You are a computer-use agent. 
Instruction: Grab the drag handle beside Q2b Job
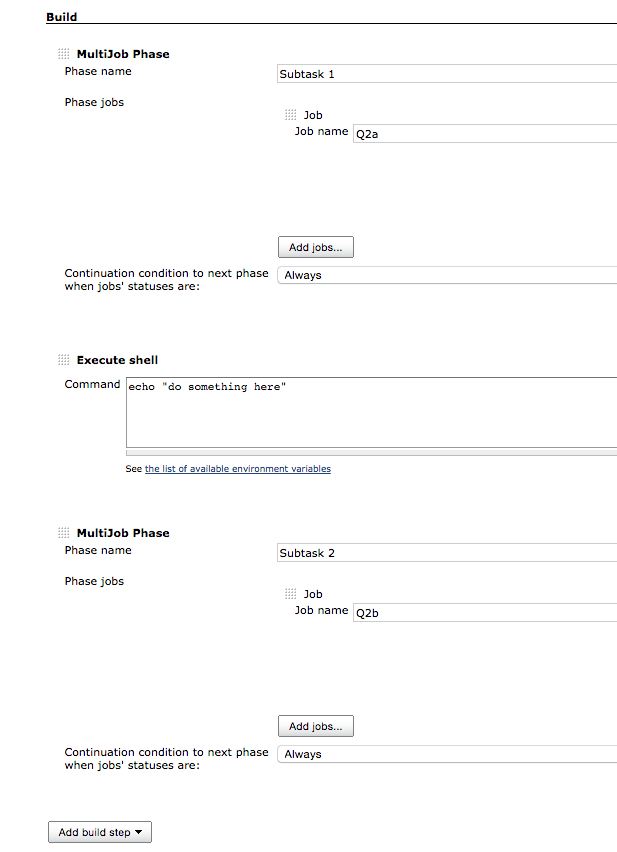pyautogui.click(x=291, y=594)
